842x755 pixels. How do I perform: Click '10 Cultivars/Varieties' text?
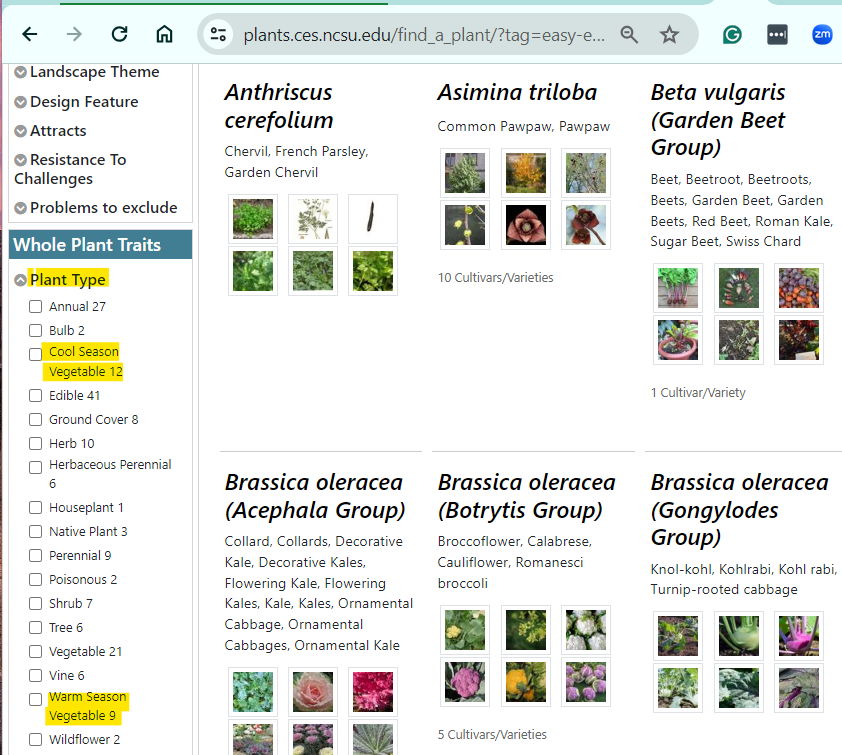tap(496, 278)
